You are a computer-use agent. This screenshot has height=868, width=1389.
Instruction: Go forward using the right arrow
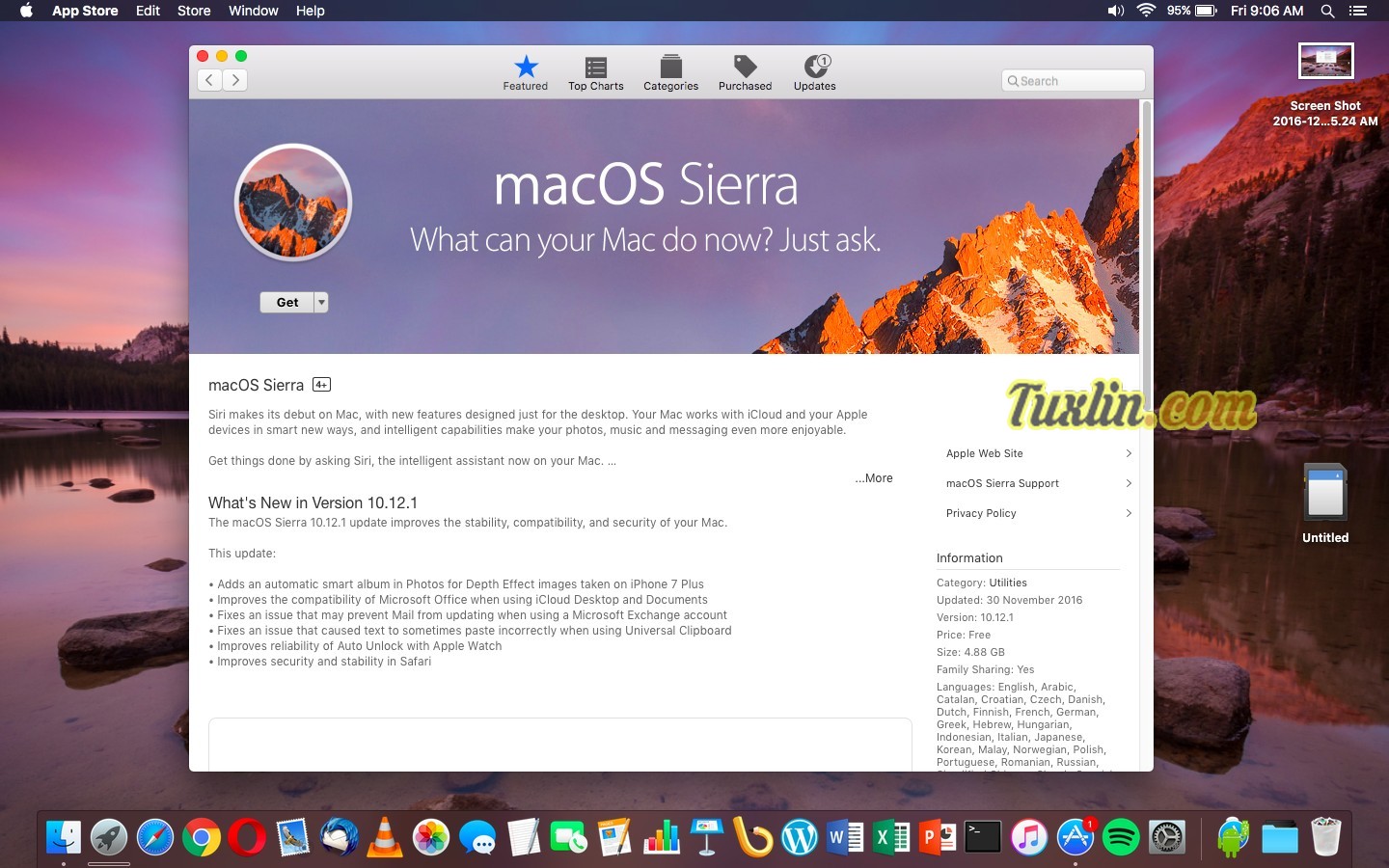(235, 80)
